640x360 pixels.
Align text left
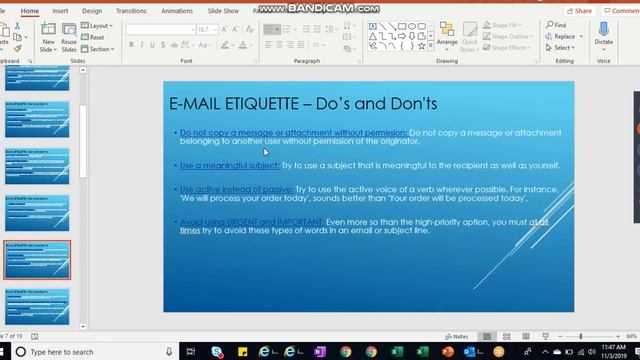pyautogui.click(x=268, y=45)
